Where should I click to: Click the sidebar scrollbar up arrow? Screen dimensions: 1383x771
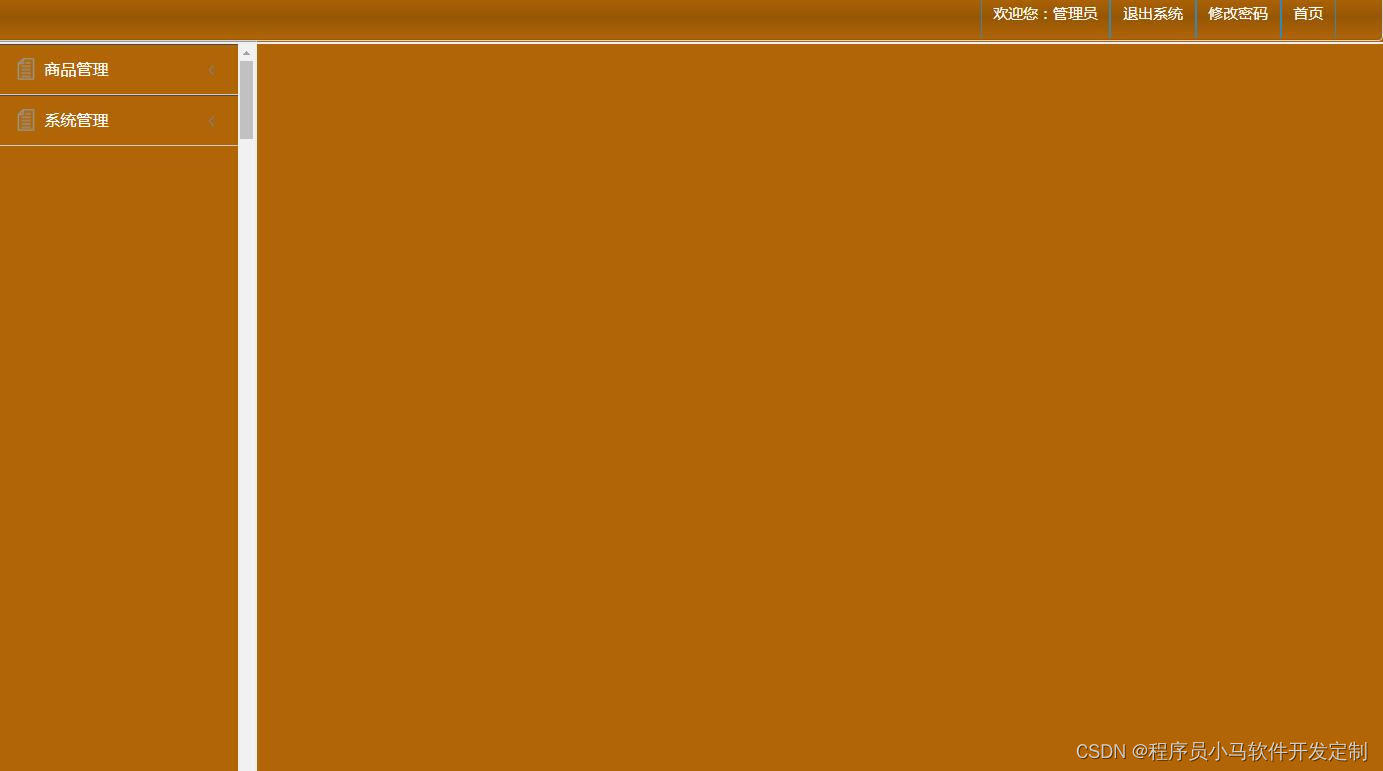coord(246,53)
